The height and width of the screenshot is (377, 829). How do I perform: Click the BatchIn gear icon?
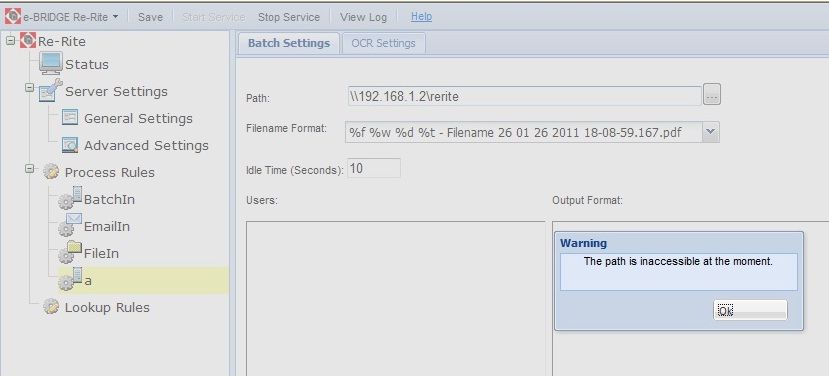click(70, 198)
